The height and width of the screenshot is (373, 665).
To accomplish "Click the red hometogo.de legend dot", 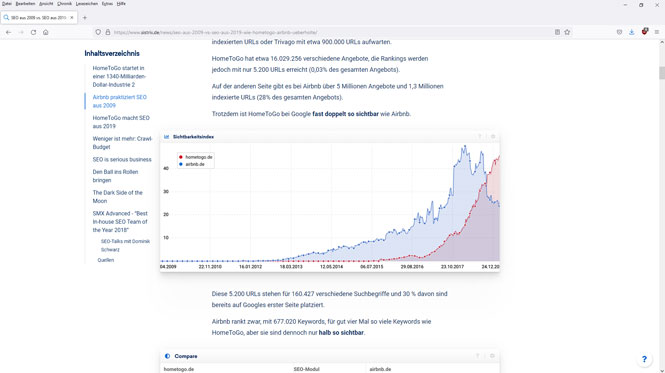I will pyautogui.click(x=181, y=157).
